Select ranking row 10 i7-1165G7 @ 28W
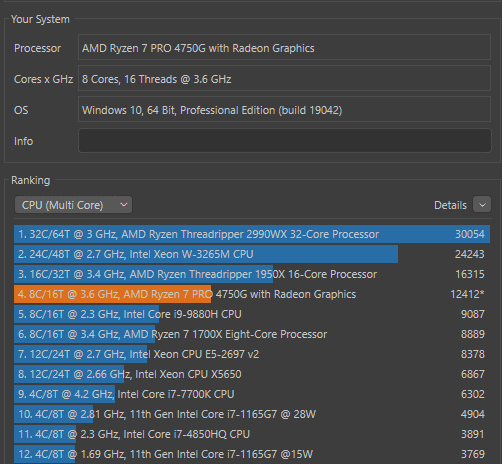 click(252, 414)
